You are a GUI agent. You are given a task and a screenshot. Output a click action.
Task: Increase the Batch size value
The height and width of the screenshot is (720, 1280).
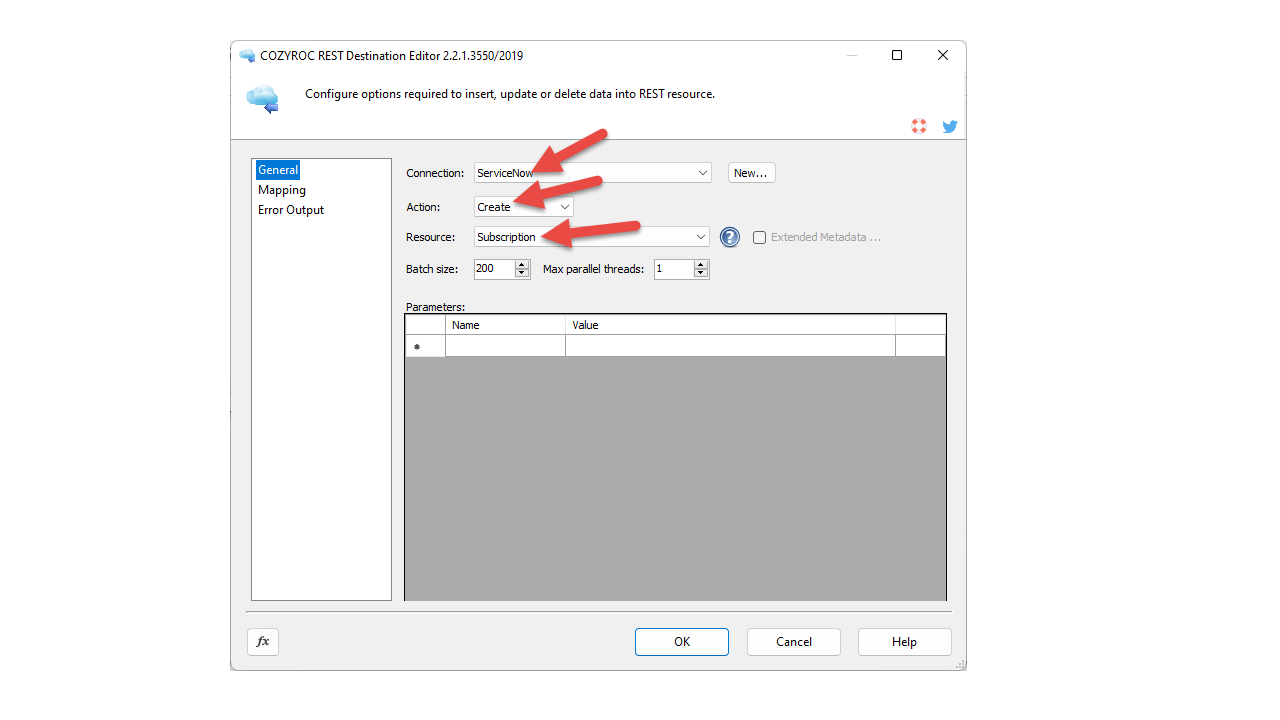pyautogui.click(x=522, y=264)
